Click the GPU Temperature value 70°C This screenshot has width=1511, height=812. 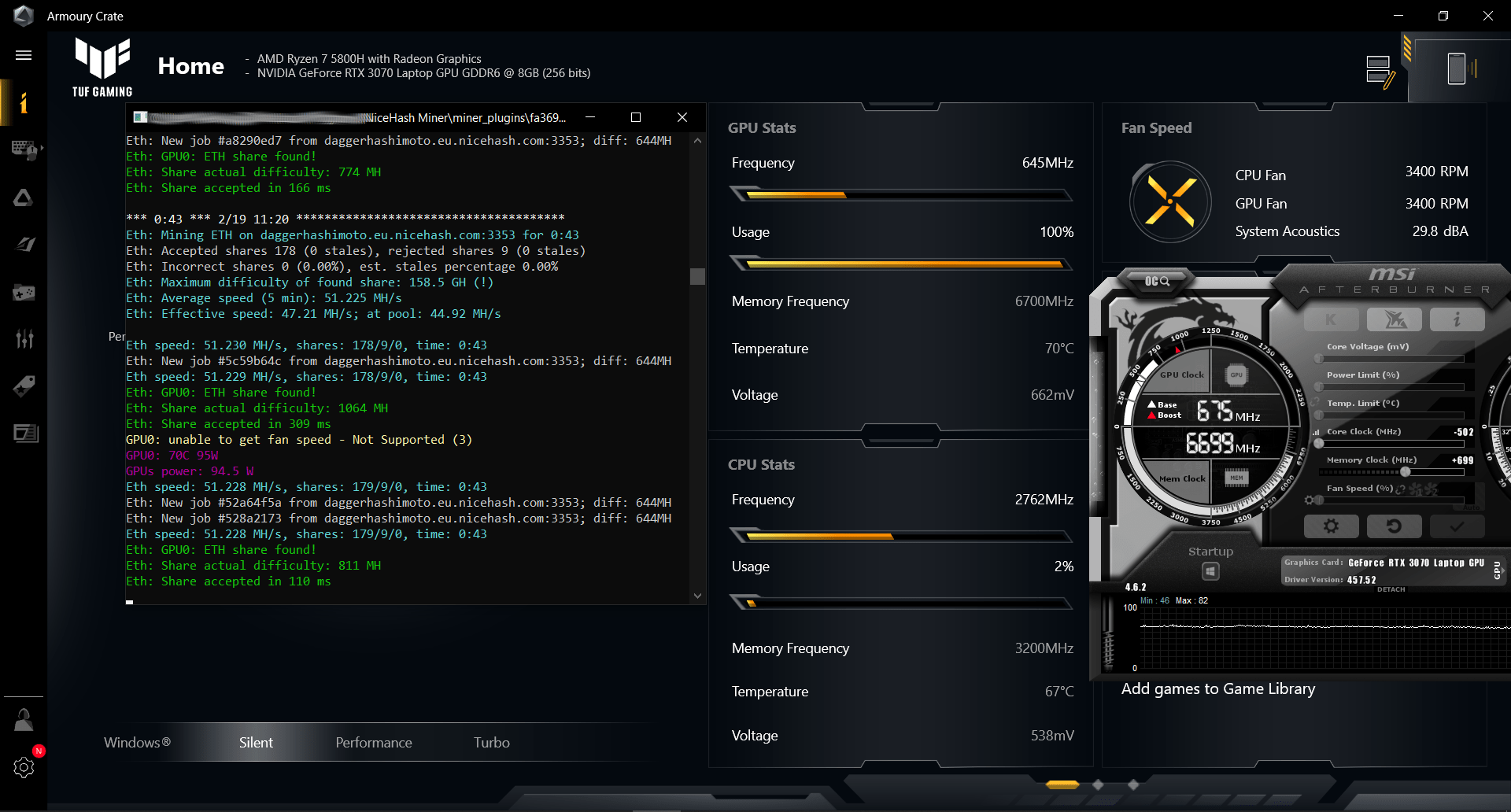pos(1059,349)
